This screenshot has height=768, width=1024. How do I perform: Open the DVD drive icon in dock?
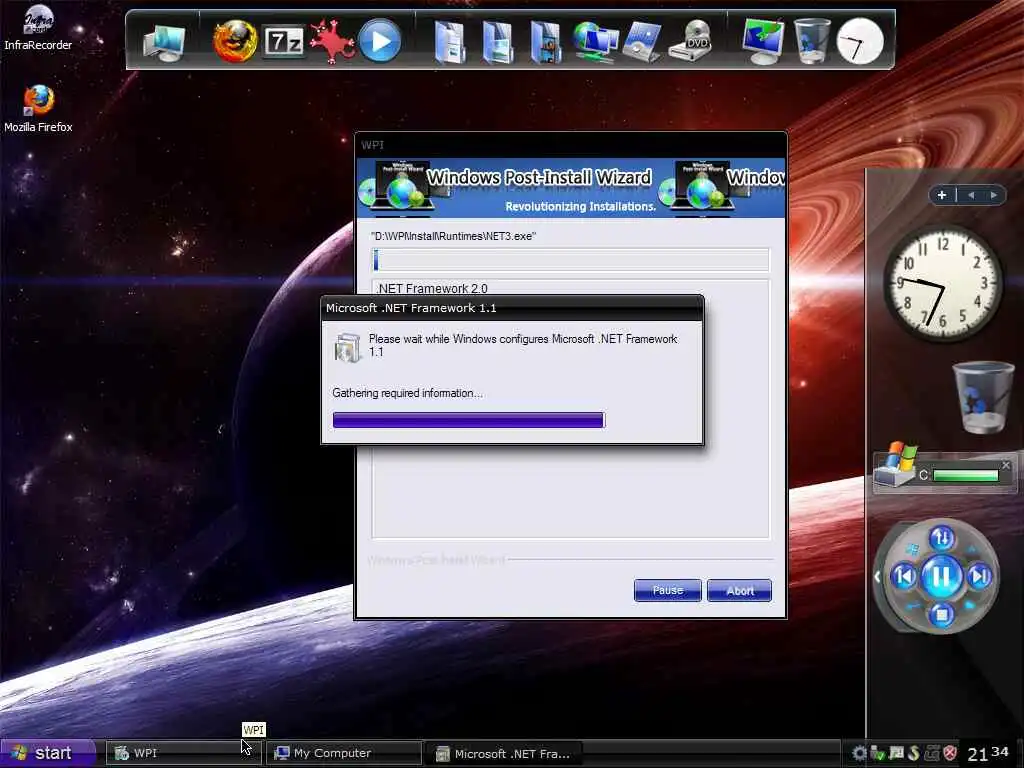(x=692, y=41)
